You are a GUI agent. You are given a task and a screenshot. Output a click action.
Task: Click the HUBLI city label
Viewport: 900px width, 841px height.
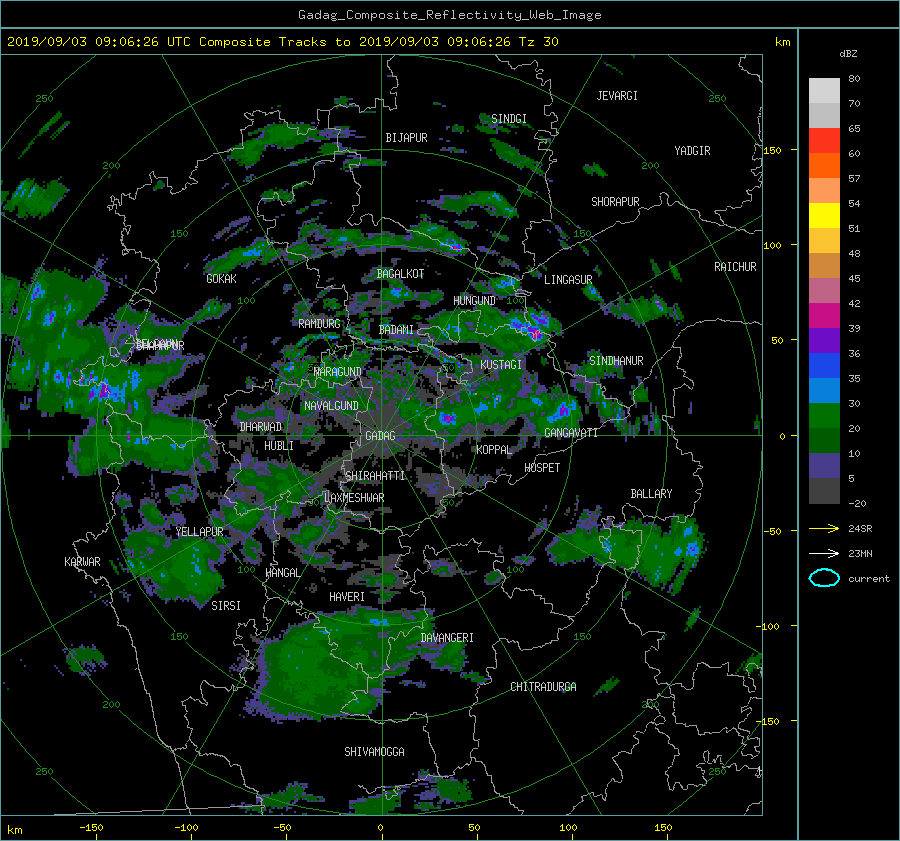coord(279,445)
